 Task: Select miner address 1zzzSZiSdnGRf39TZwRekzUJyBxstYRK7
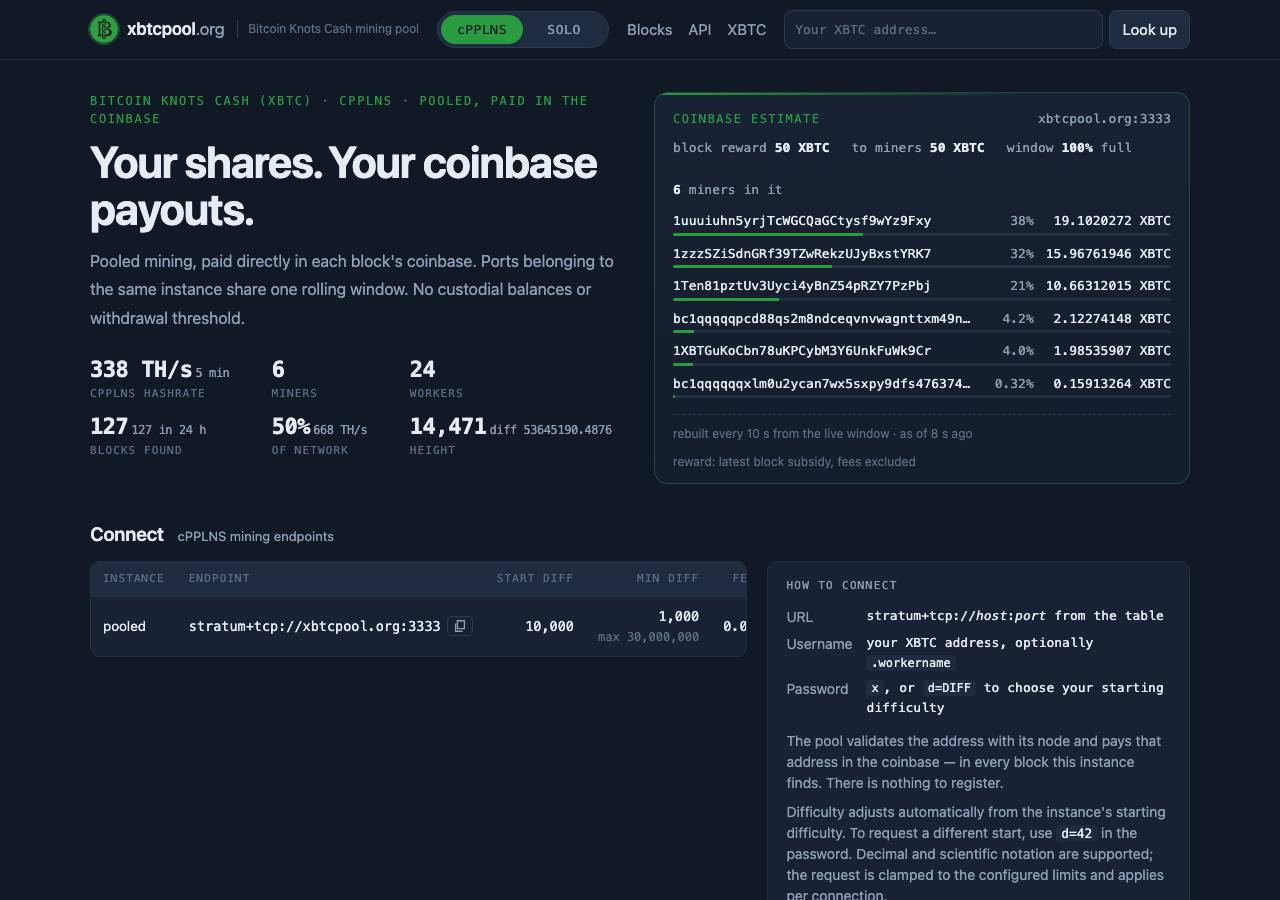tap(802, 254)
